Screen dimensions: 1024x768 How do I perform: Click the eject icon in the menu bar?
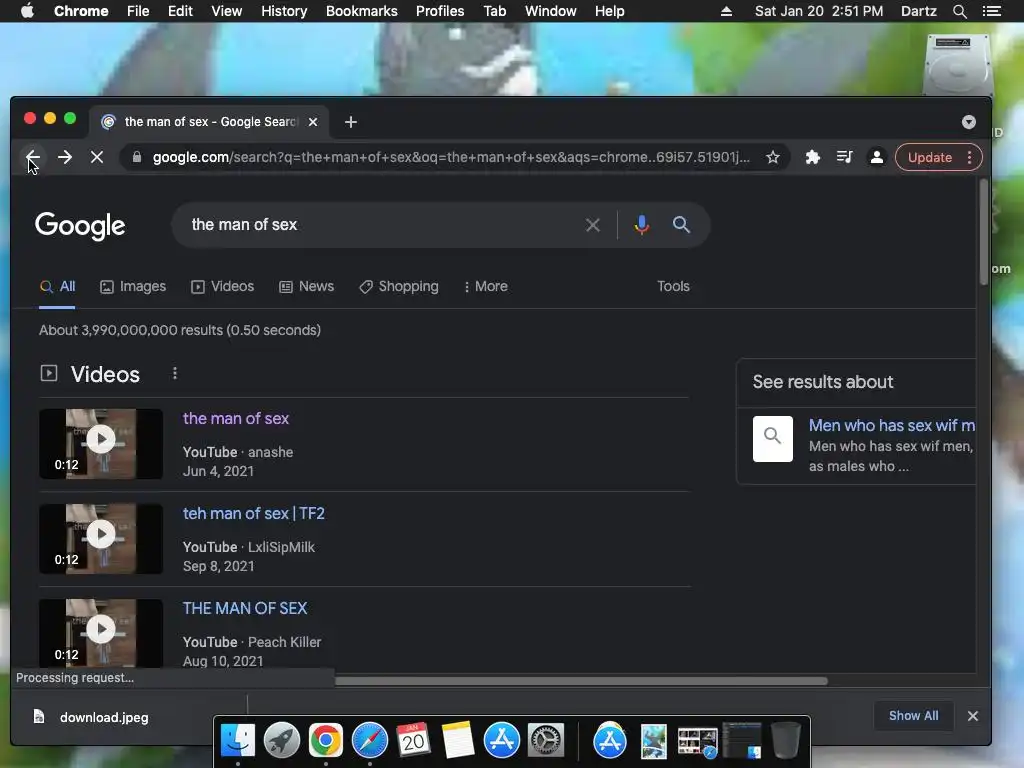726,11
